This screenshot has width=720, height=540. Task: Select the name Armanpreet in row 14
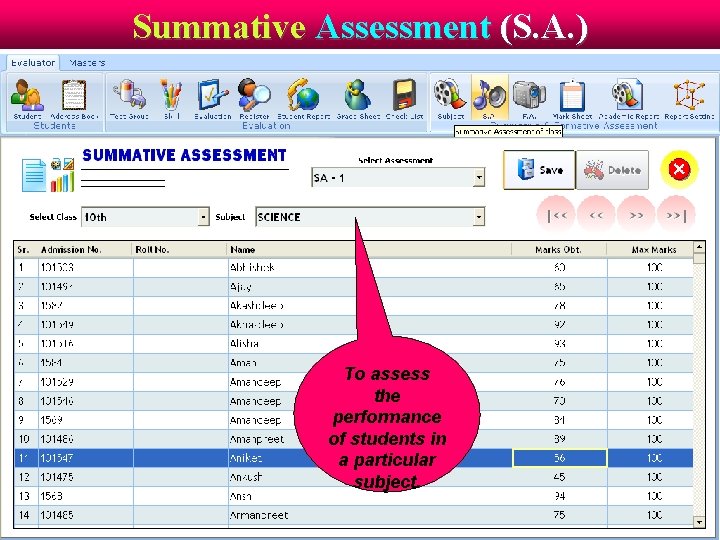(259, 515)
